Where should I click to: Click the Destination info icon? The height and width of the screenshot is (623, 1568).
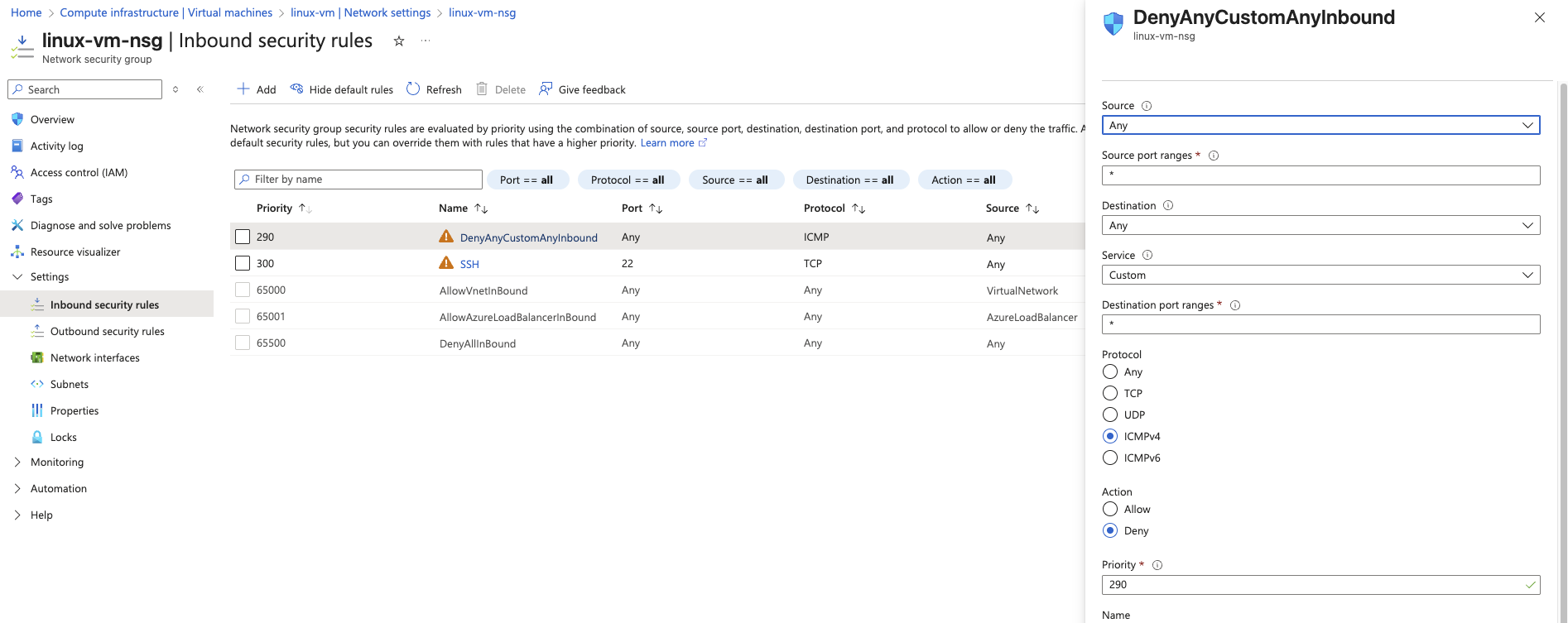coord(1168,205)
